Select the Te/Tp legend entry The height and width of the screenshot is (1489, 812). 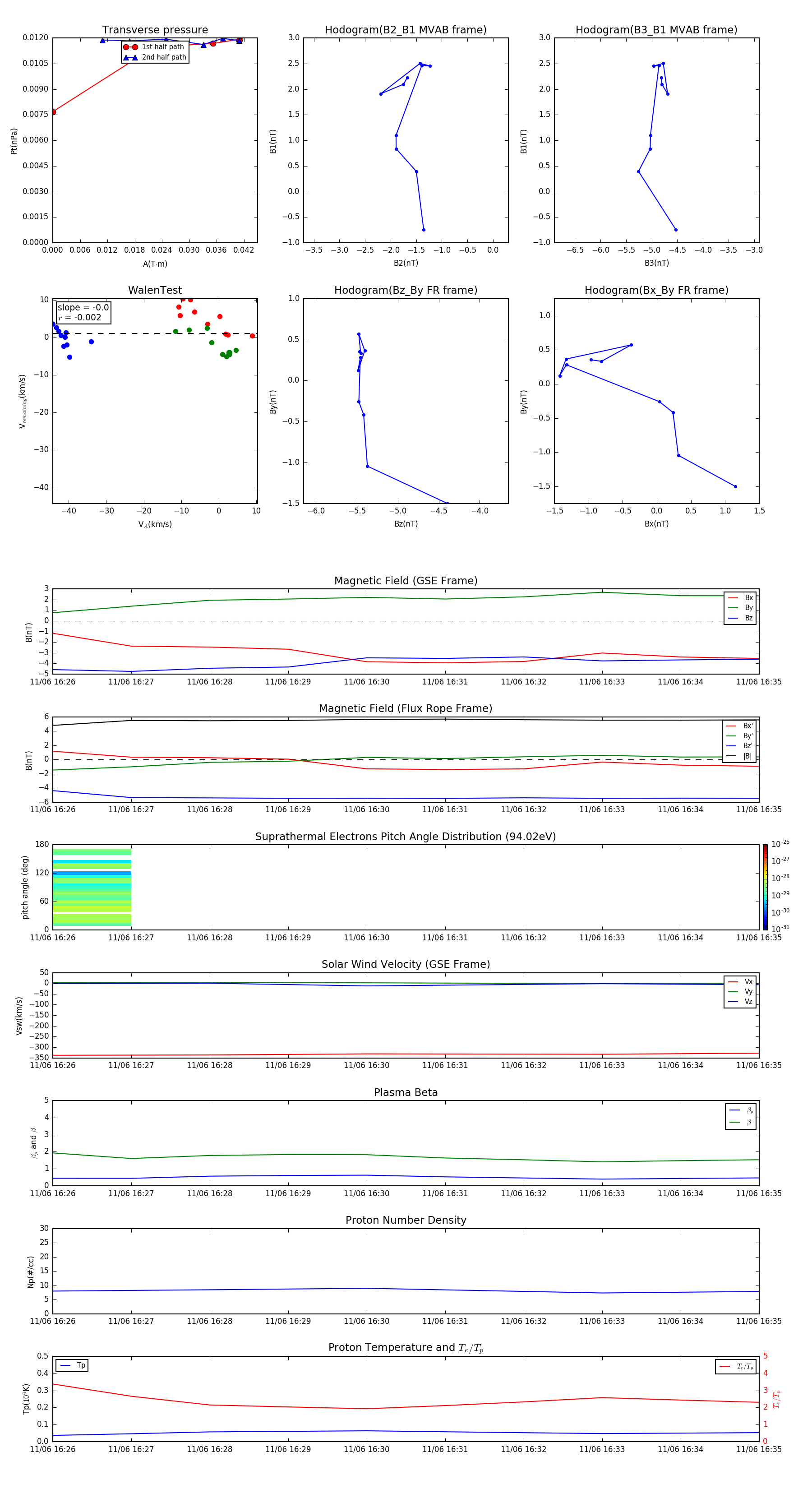(x=736, y=1366)
